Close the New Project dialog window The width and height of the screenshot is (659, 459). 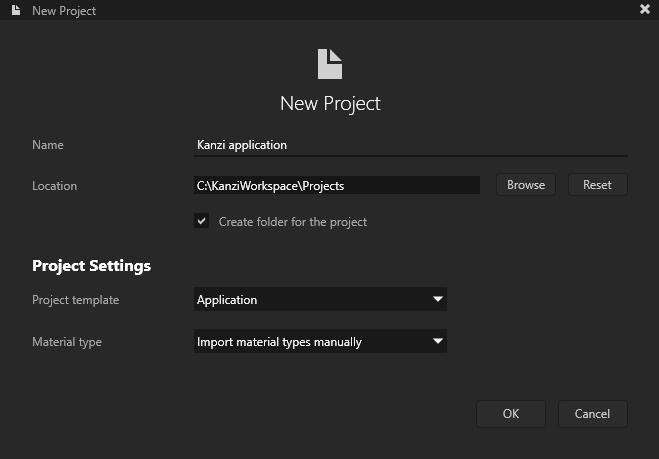tap(644, 9)
